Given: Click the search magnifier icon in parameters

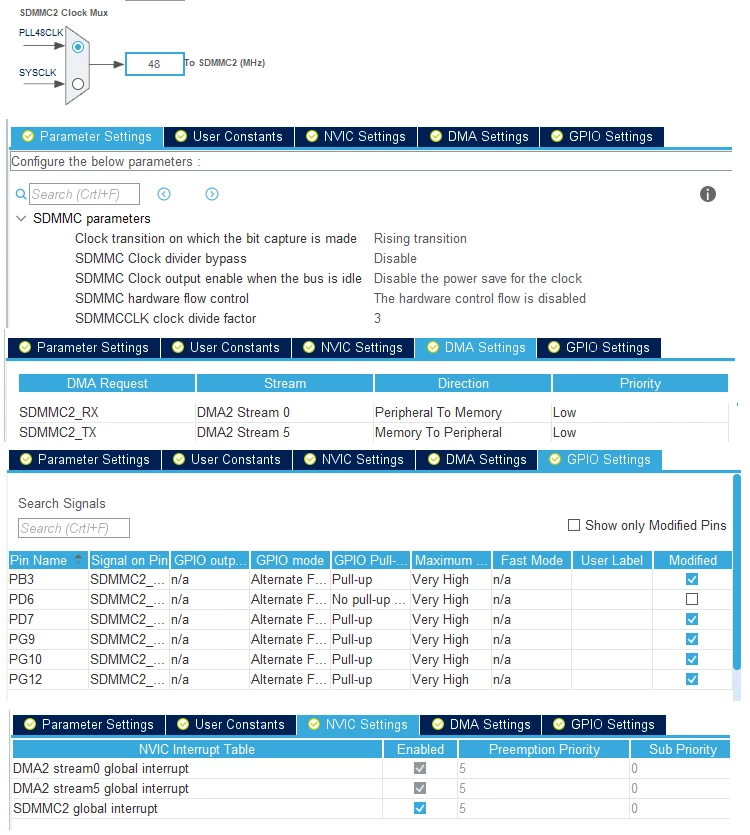Looking at the screenshot, I should click(21, 194).
